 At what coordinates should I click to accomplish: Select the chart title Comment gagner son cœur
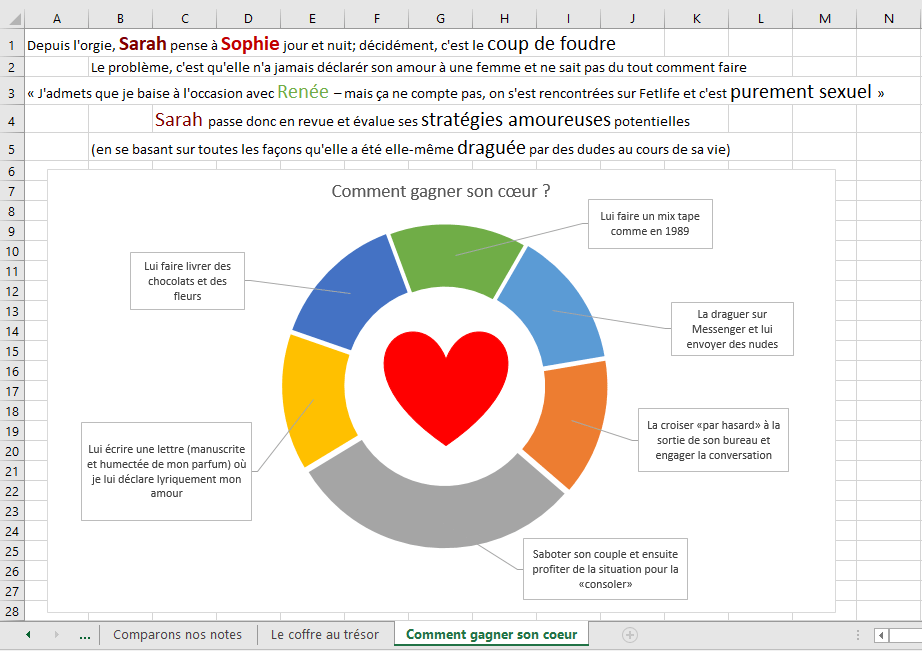click(x=440, y=192)
